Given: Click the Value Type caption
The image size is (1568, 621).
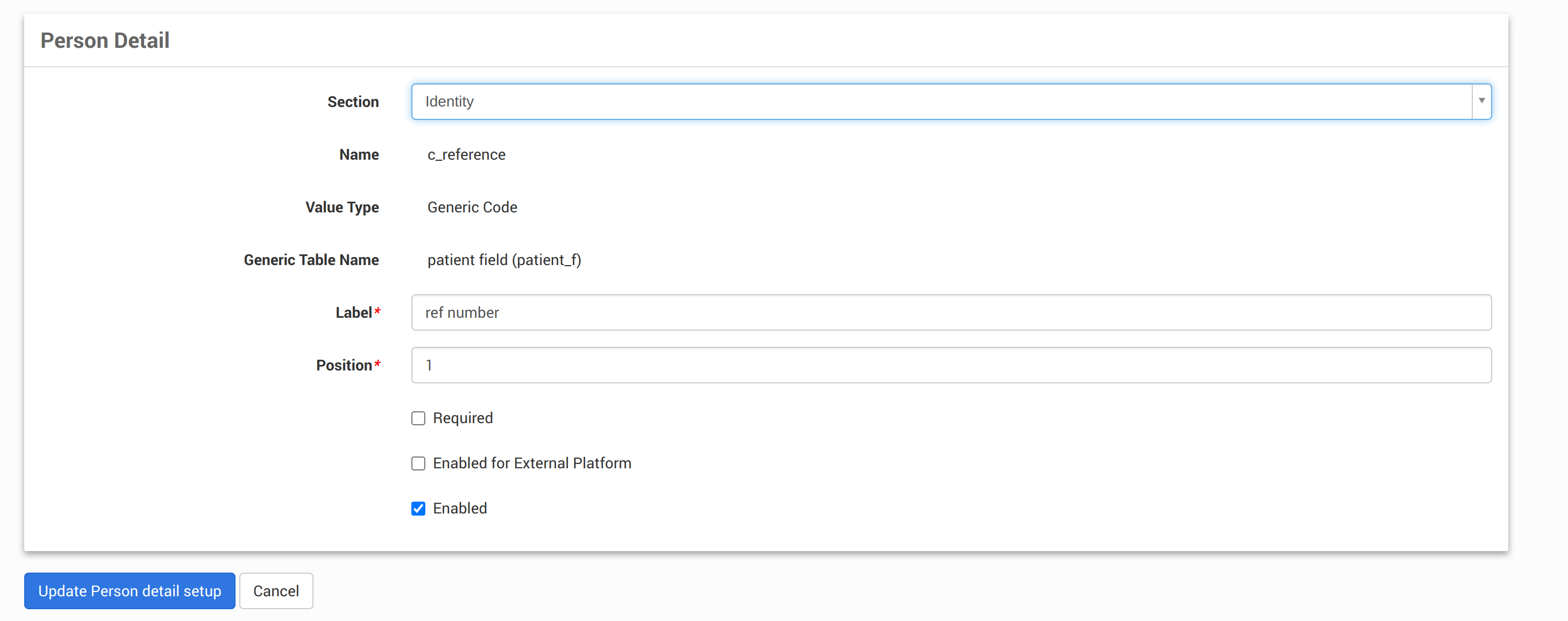Looking at the screenshot, I should pos(342,208).
